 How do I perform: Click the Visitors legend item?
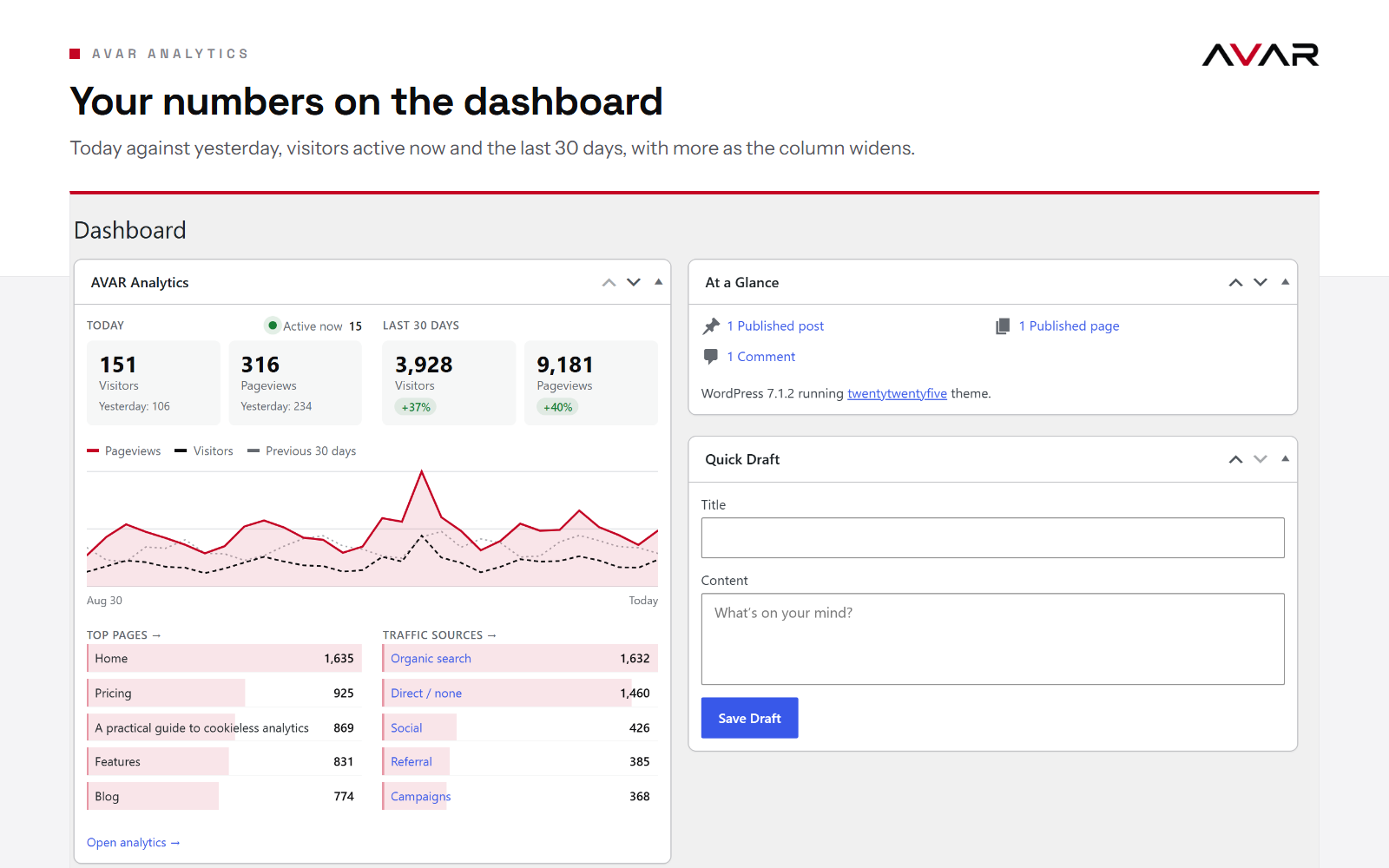pyautogui.click(x=204, y=450)
